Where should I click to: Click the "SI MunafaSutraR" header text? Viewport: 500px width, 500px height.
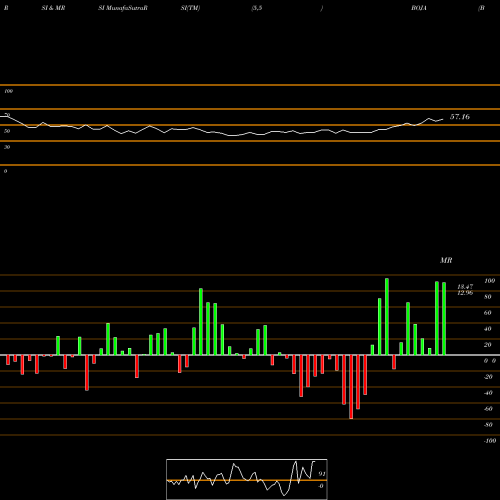point(123,8)
